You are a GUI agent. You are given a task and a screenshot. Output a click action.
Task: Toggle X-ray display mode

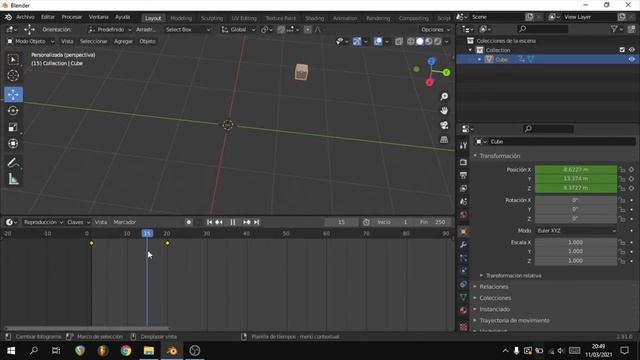click(399, 41)
